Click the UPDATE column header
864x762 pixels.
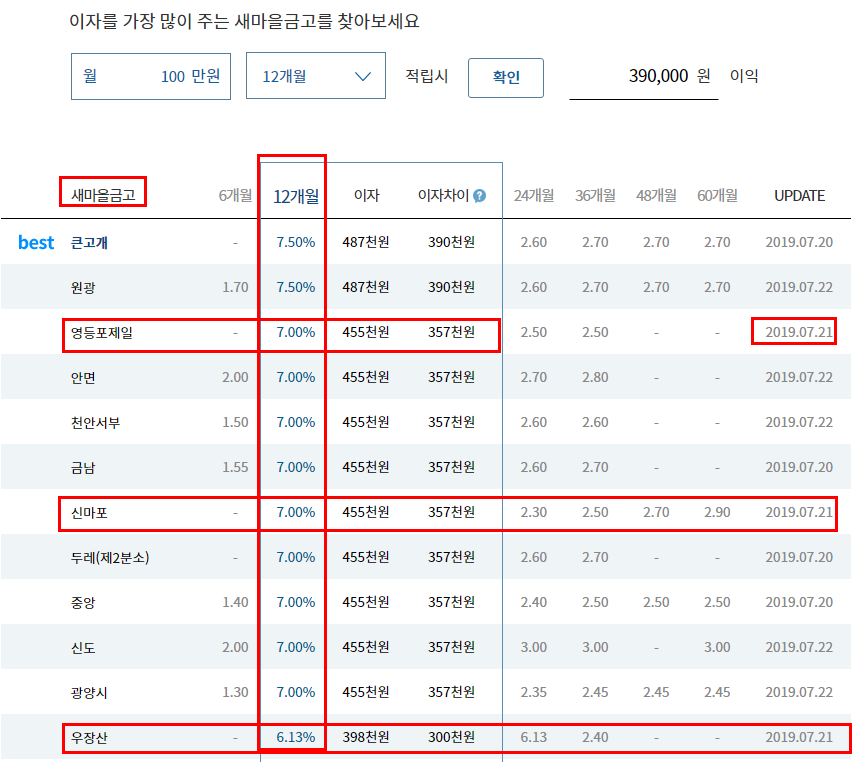pyautogui.click(x=800, y=196)
